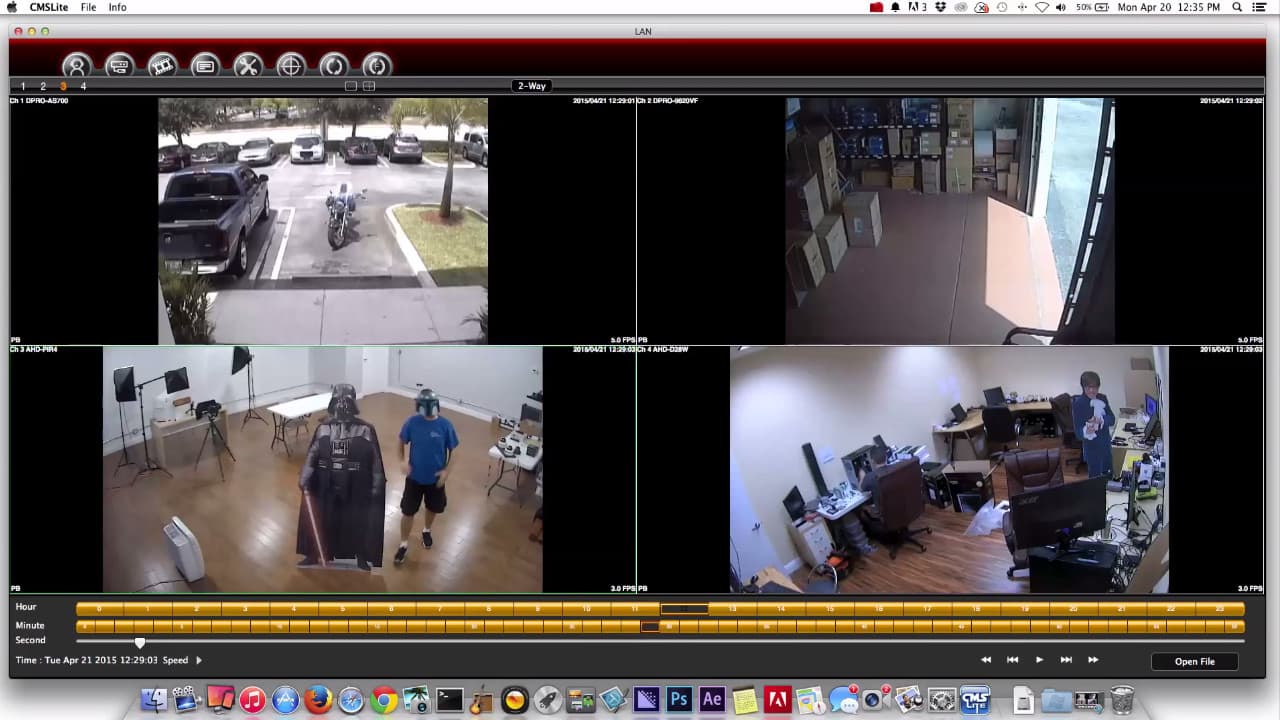Open Firefox from the Dock

tap(318, 700)
